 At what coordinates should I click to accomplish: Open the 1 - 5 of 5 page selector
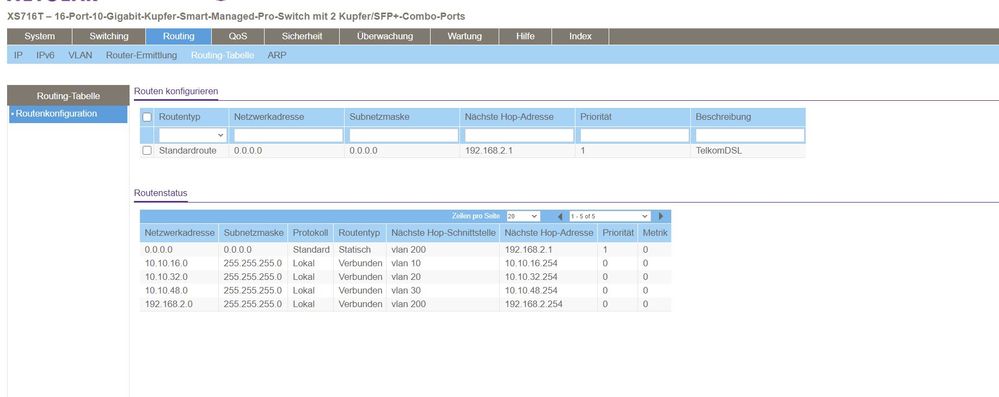coord(609,217)
